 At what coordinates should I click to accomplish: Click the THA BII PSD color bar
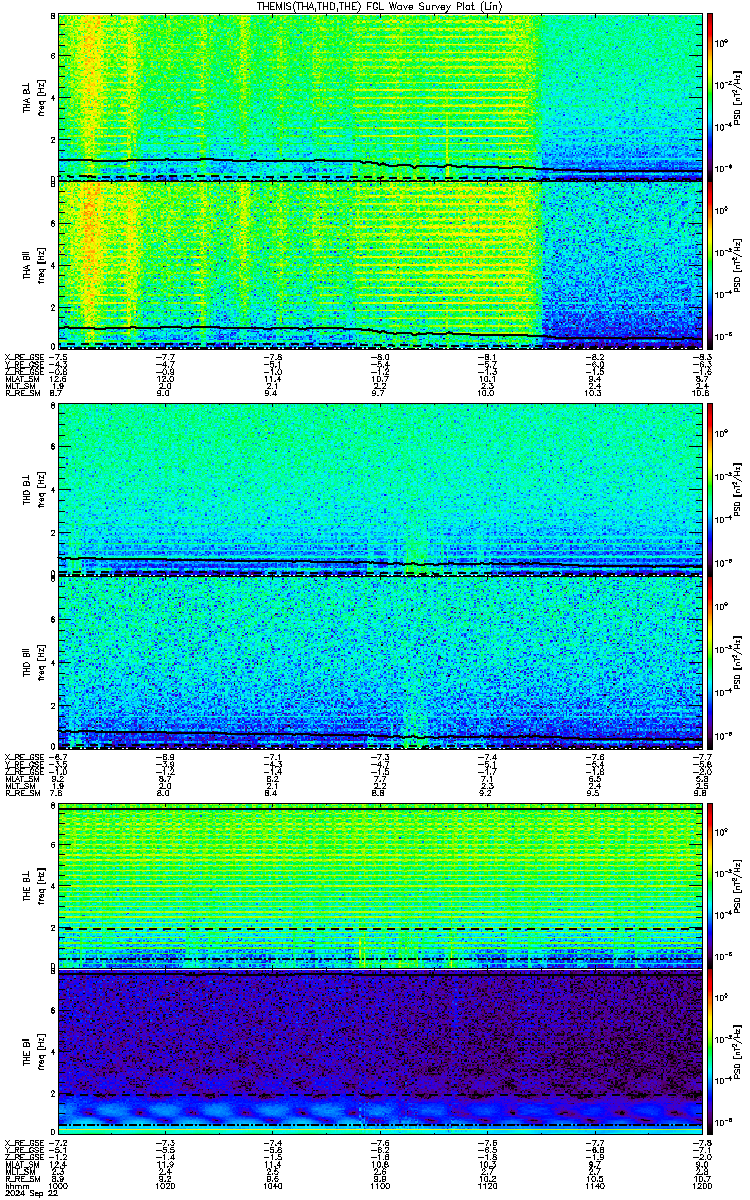tap(709, 265)
